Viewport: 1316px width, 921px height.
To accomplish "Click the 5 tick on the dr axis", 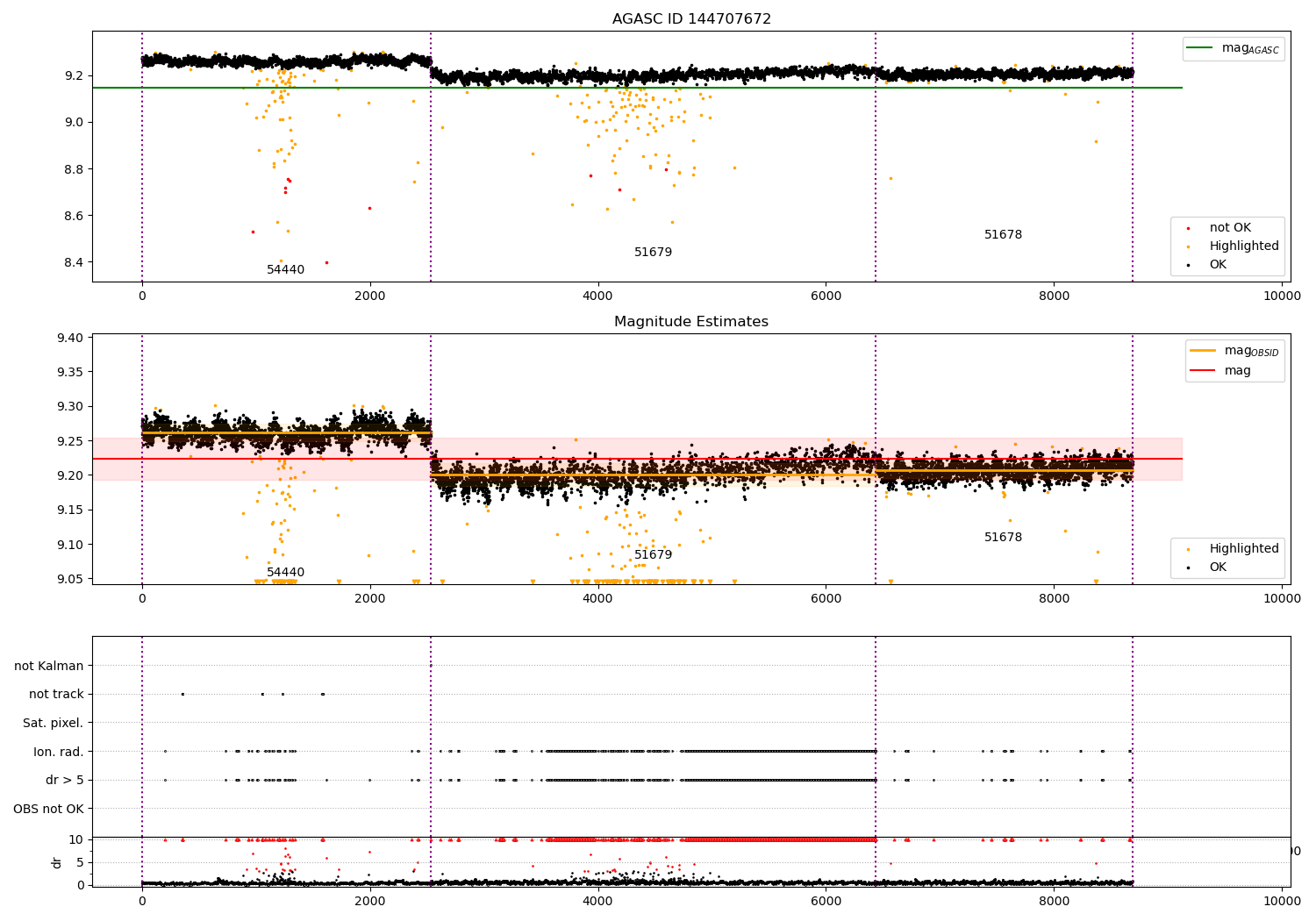I will point(81,862).
